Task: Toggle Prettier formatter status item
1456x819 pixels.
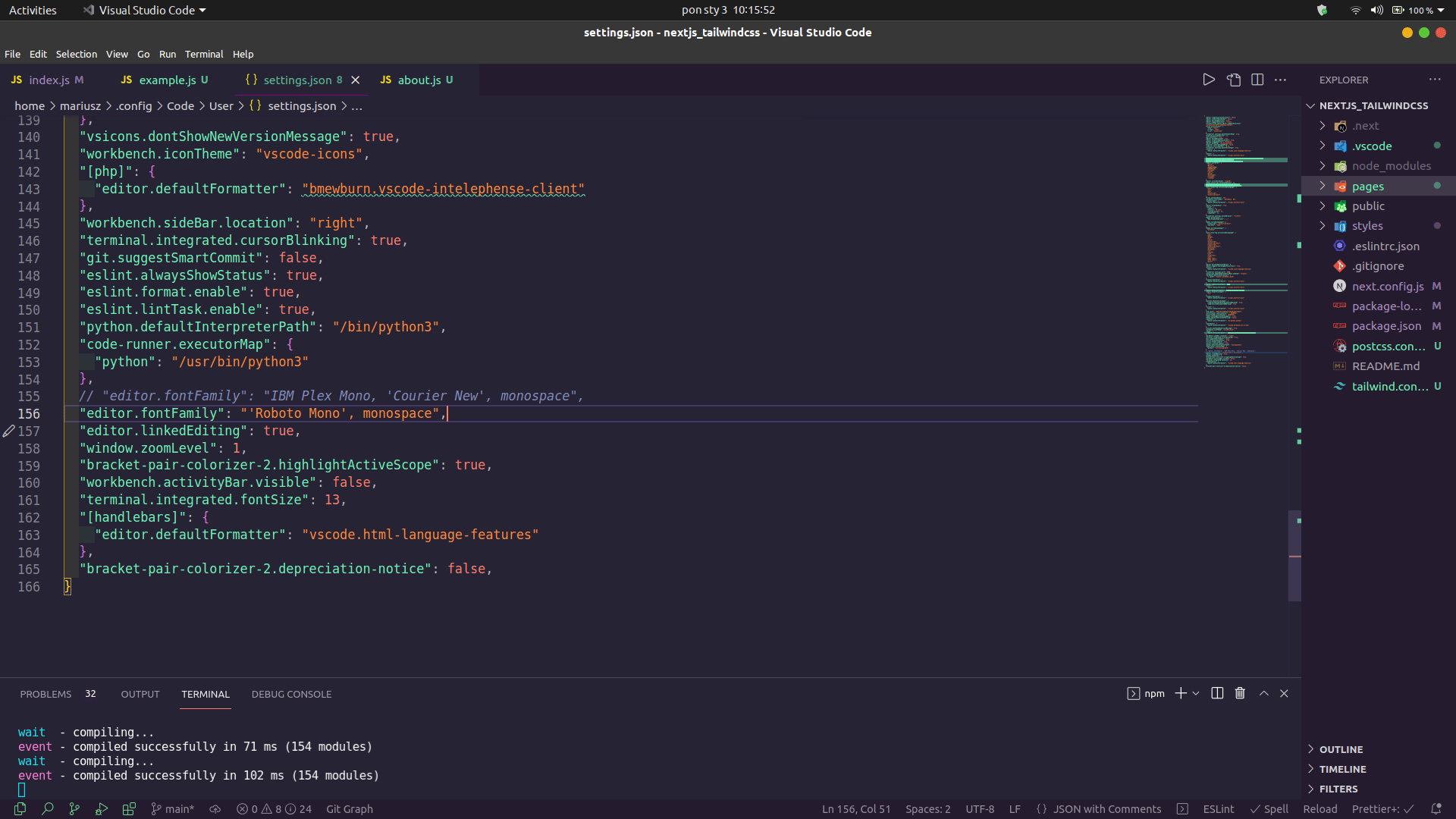Action: (1382, 809)
